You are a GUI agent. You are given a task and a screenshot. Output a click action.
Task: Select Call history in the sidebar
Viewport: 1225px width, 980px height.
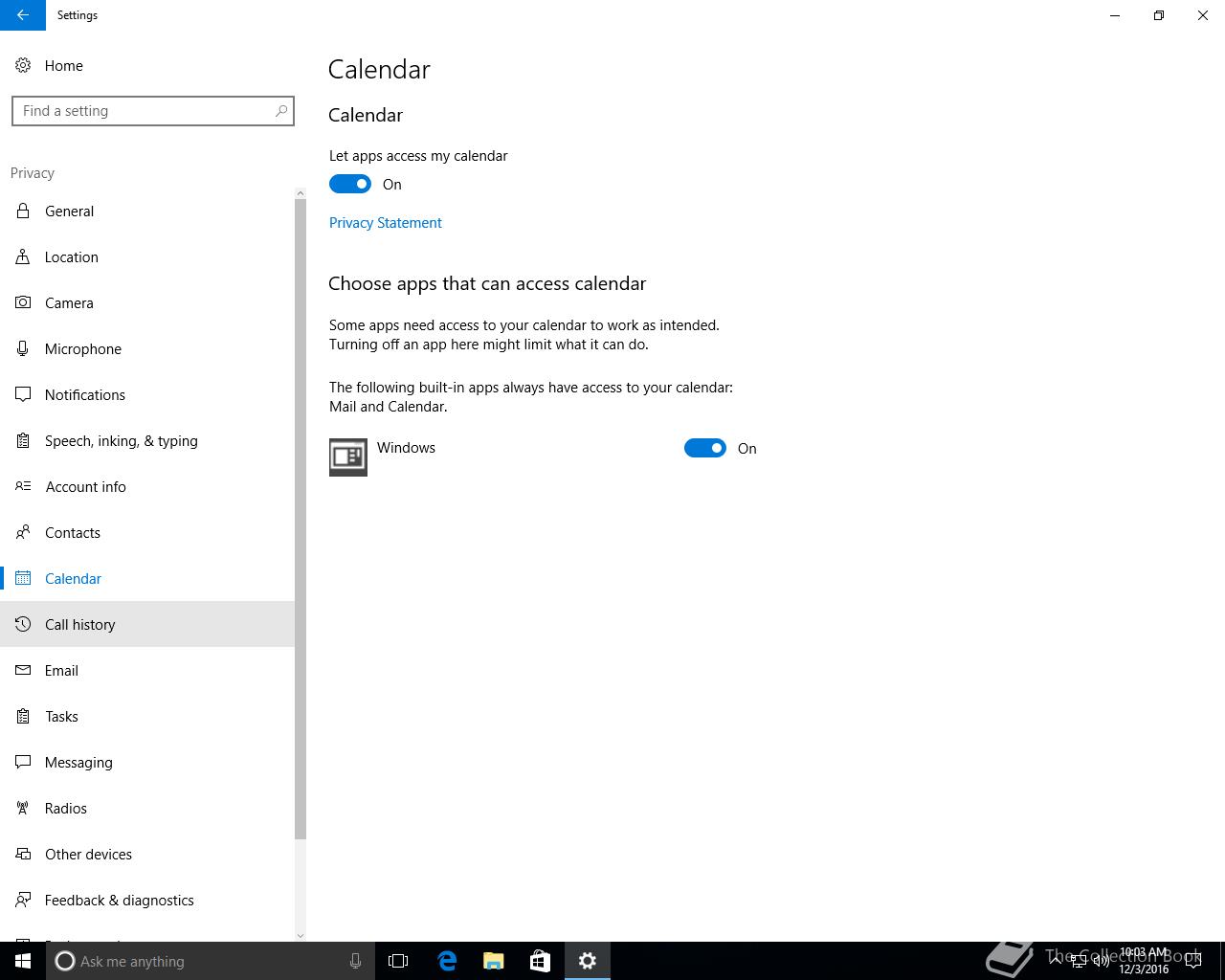(147, 625)
